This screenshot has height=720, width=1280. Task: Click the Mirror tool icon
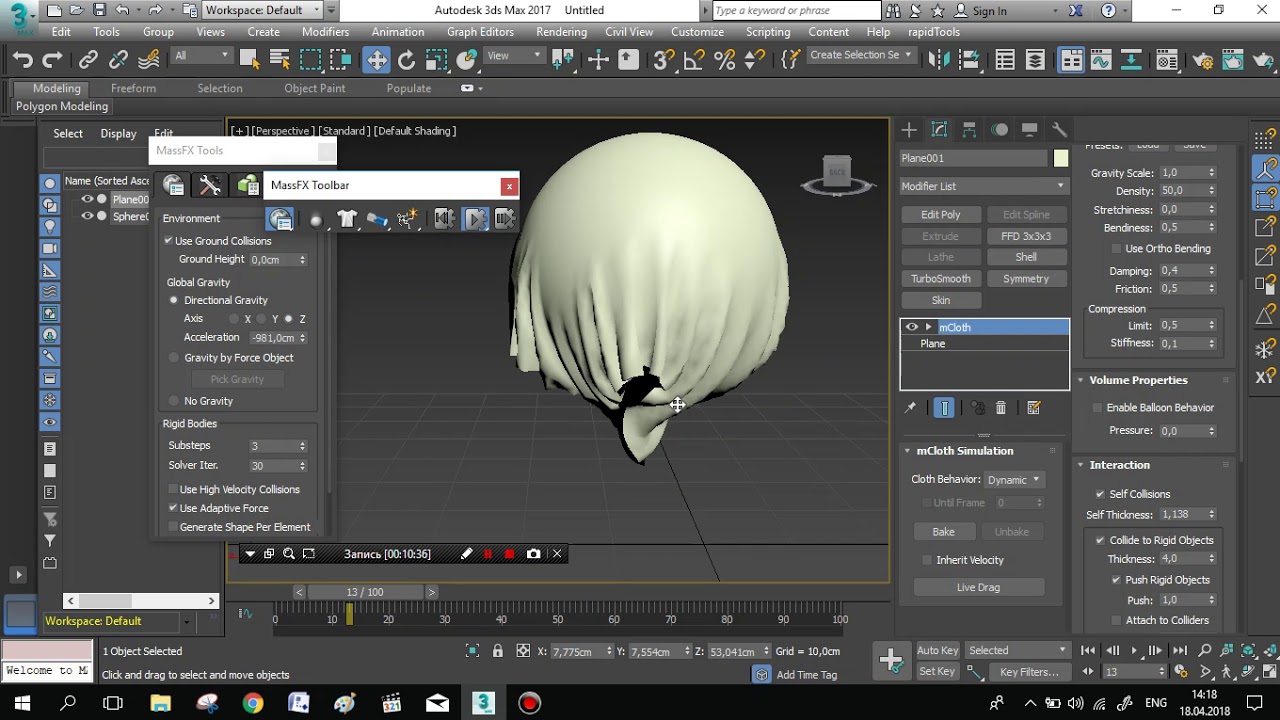(937, 60)
